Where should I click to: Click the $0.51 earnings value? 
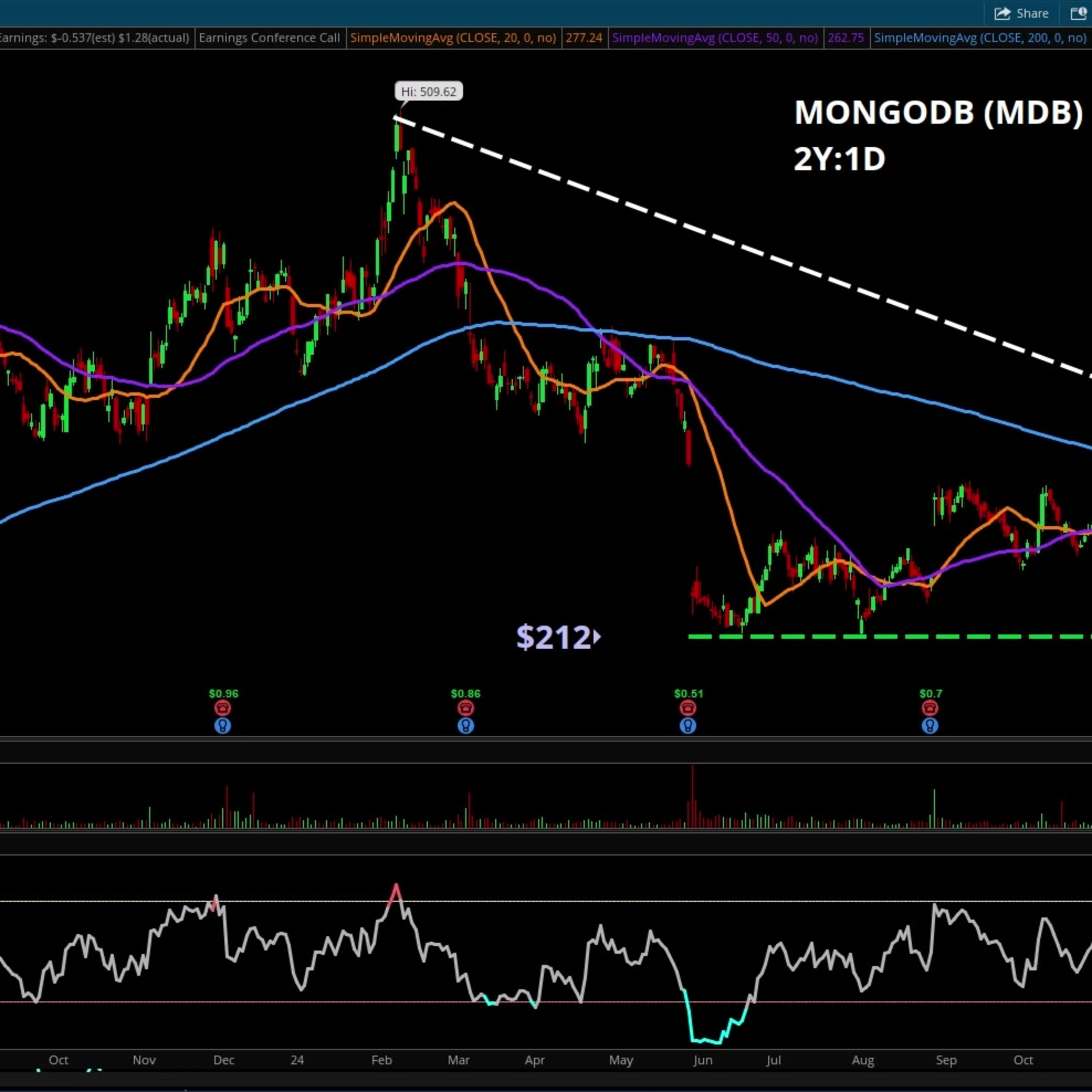tap(688, 693)
